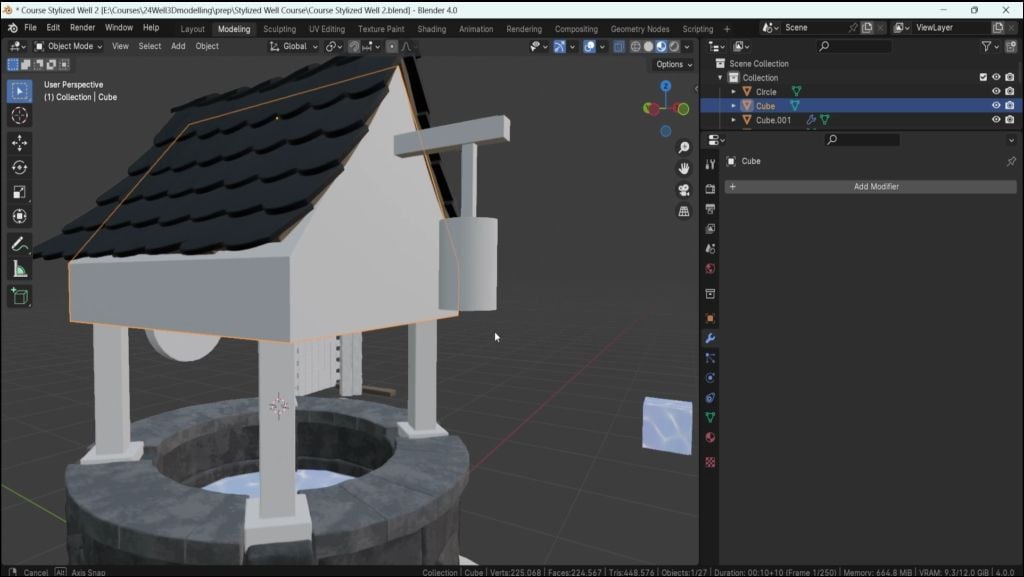Screen dimensions: 1024x577
Task: Open the Scene properties tab
Action: point(710,249)
